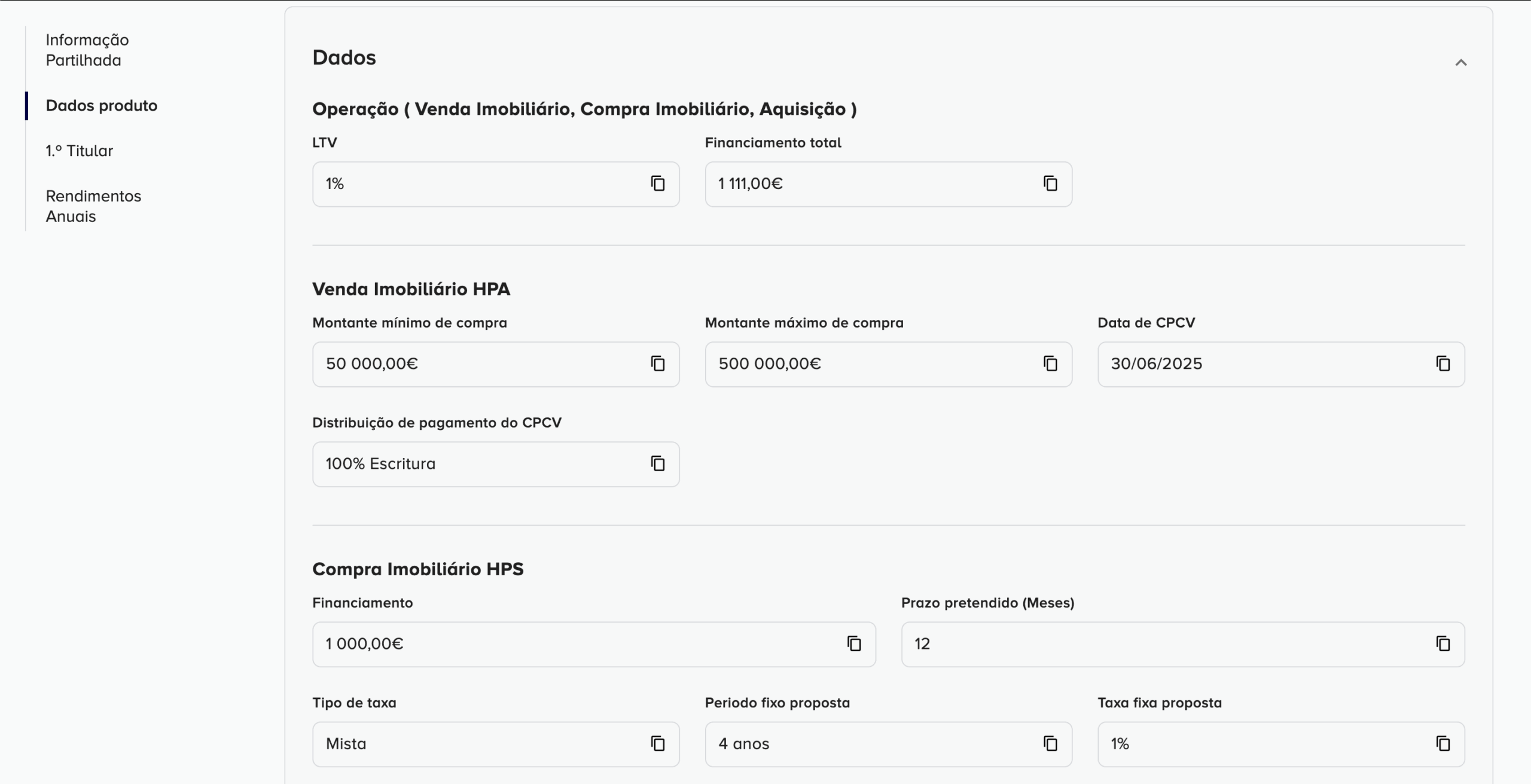
Task: Copy the Montante mínimo de compra value
Action: pos(658,364)
